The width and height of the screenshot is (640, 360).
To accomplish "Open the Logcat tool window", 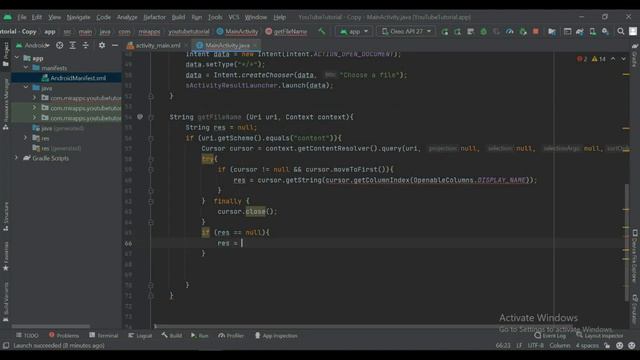I will (x=140, y=336).
